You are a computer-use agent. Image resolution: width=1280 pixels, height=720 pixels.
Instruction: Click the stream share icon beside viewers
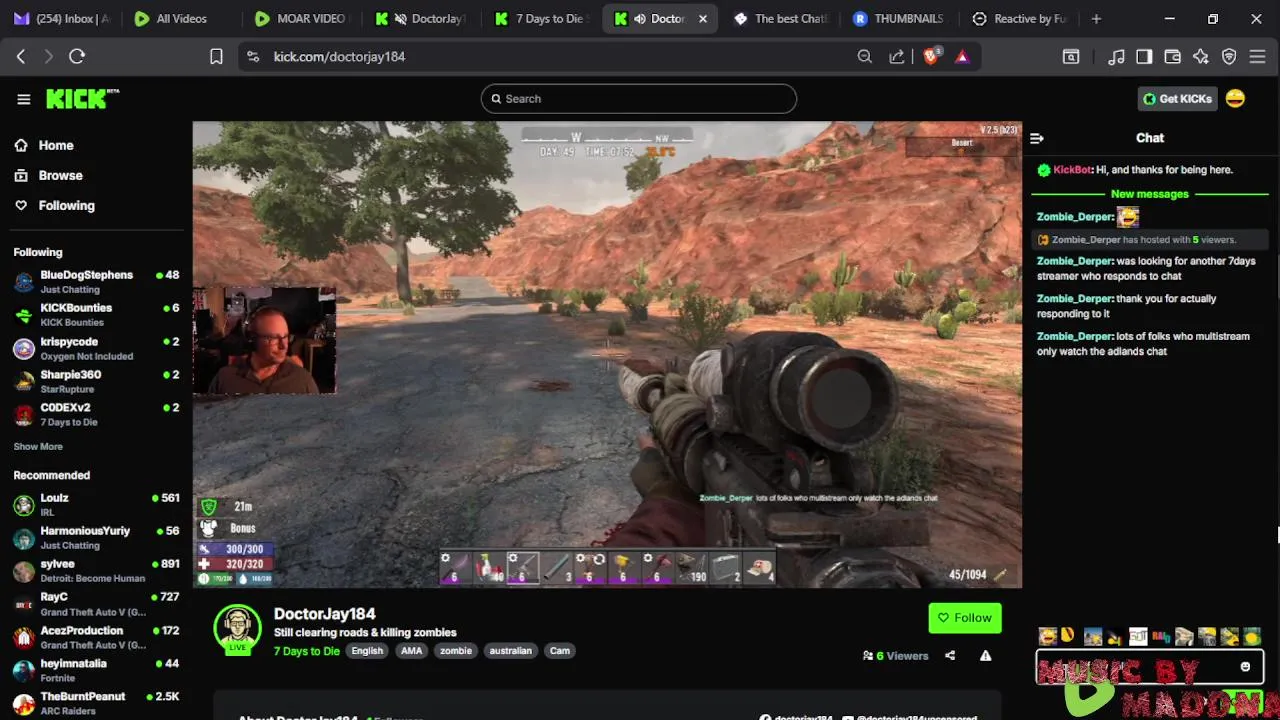[x=950, y=656]
